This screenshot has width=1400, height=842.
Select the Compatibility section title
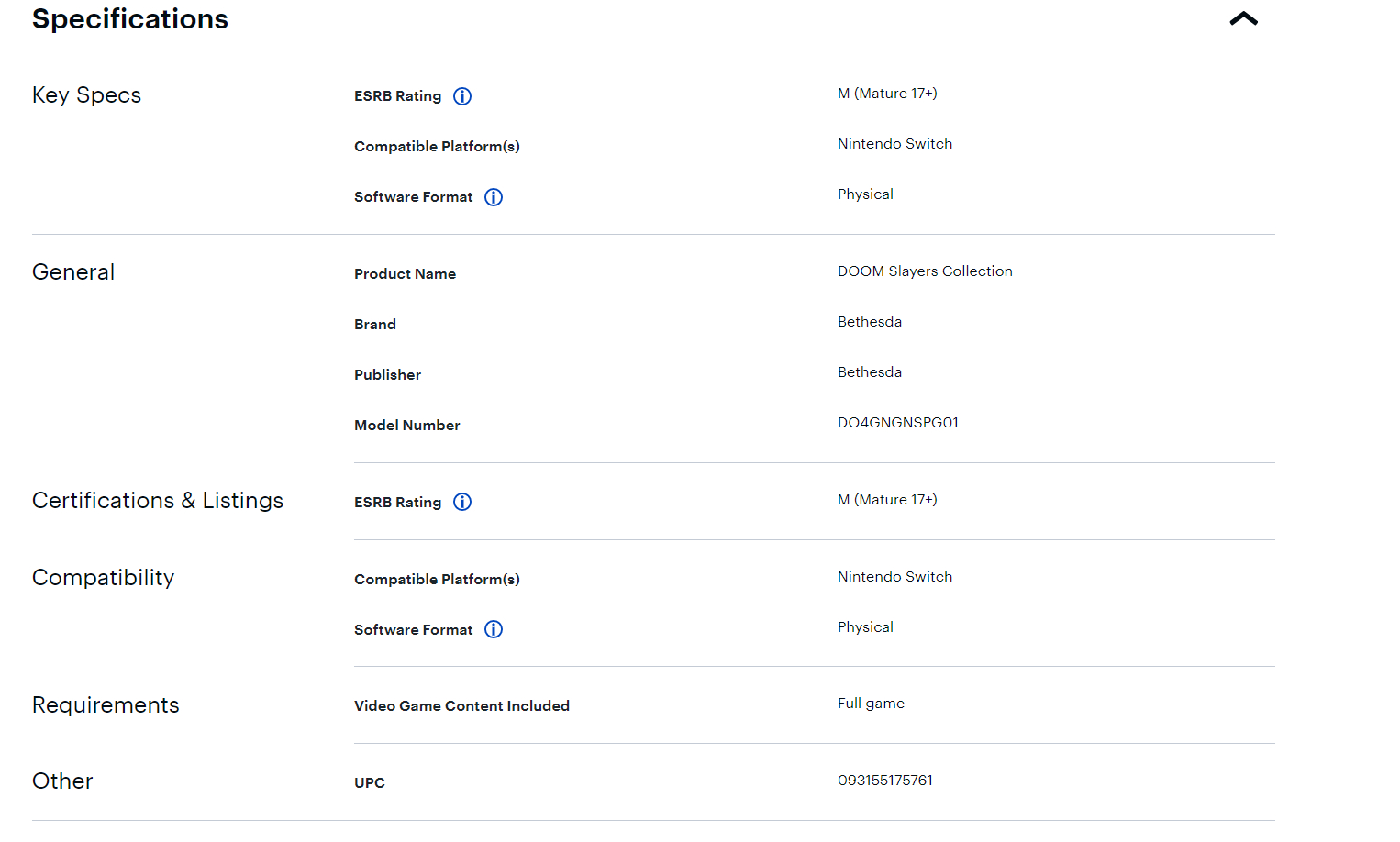[x=103, y=578]
